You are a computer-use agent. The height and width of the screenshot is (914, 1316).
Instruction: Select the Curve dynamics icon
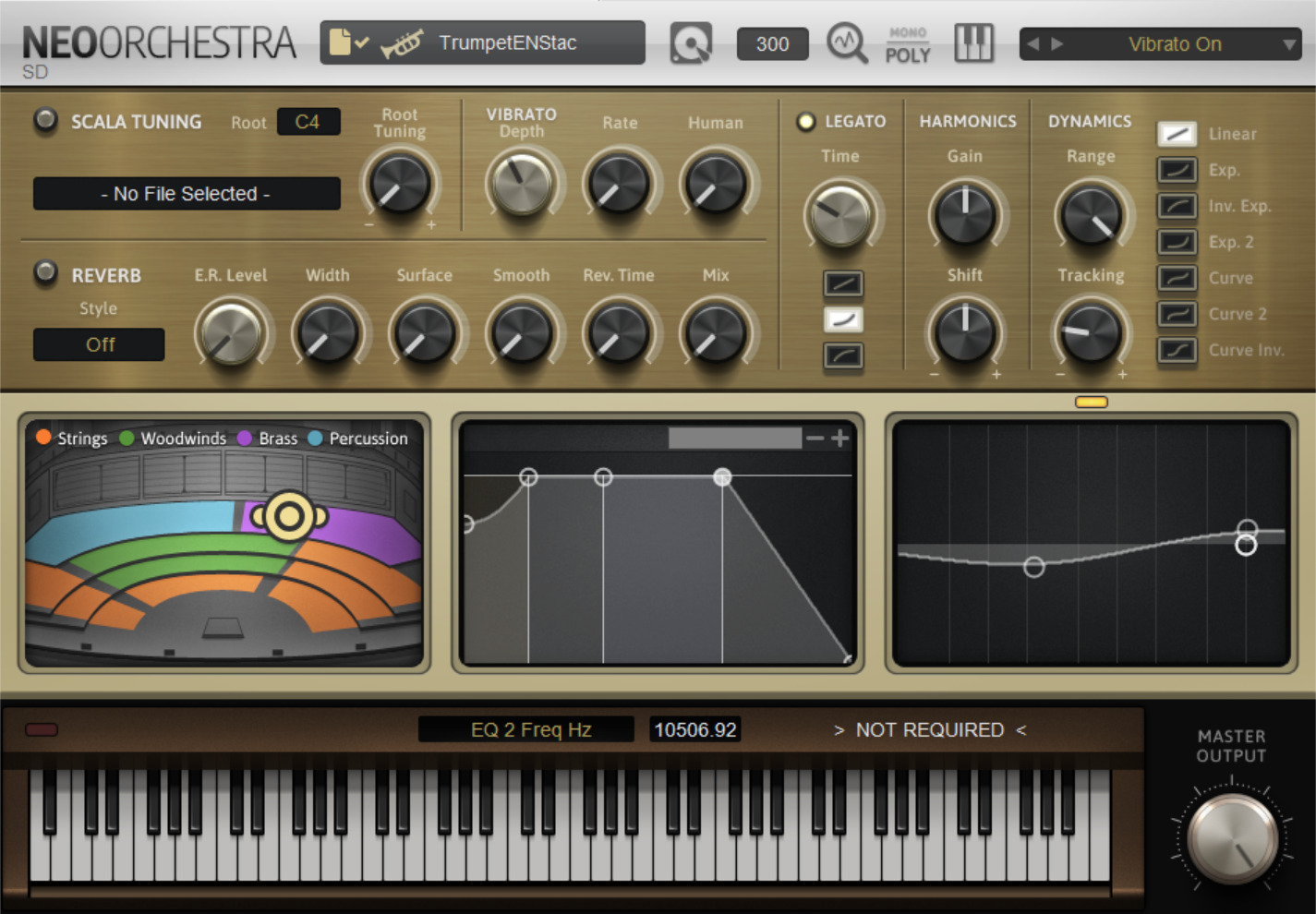pyautogui.click(x=1177, y=278)
